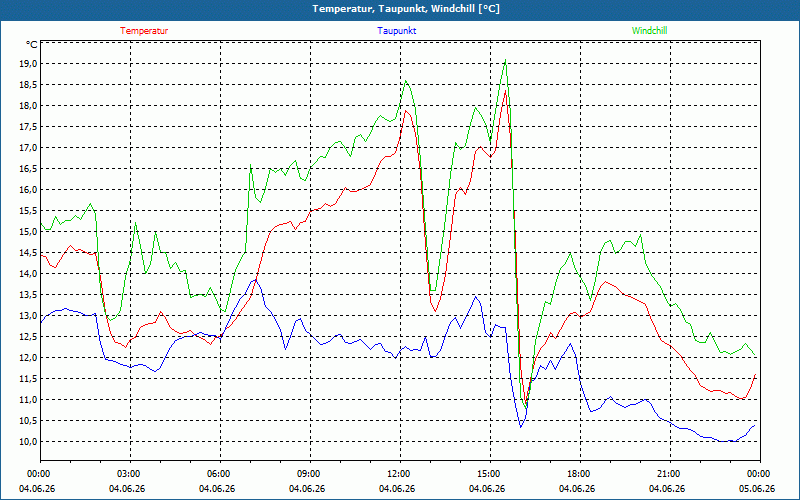Click the '15,5' y-axis value
The image size is (800, 500).
point(28,211)
